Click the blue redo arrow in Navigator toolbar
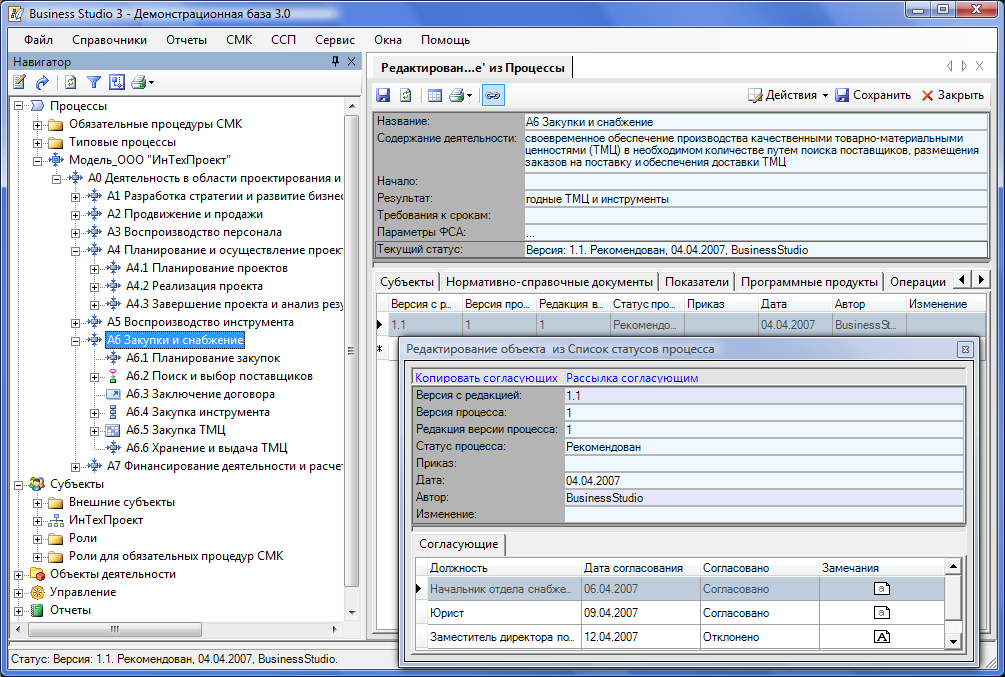This screenshot has height=677, width=1005. click(x=42, y=83)
